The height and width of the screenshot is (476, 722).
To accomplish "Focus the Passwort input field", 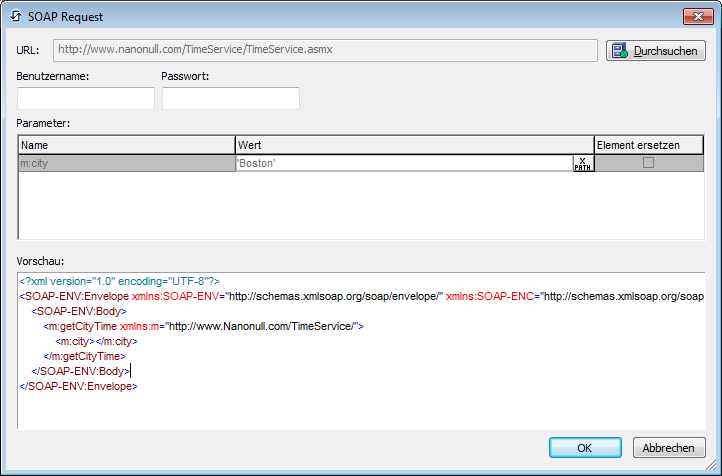I will click(231, 98).
